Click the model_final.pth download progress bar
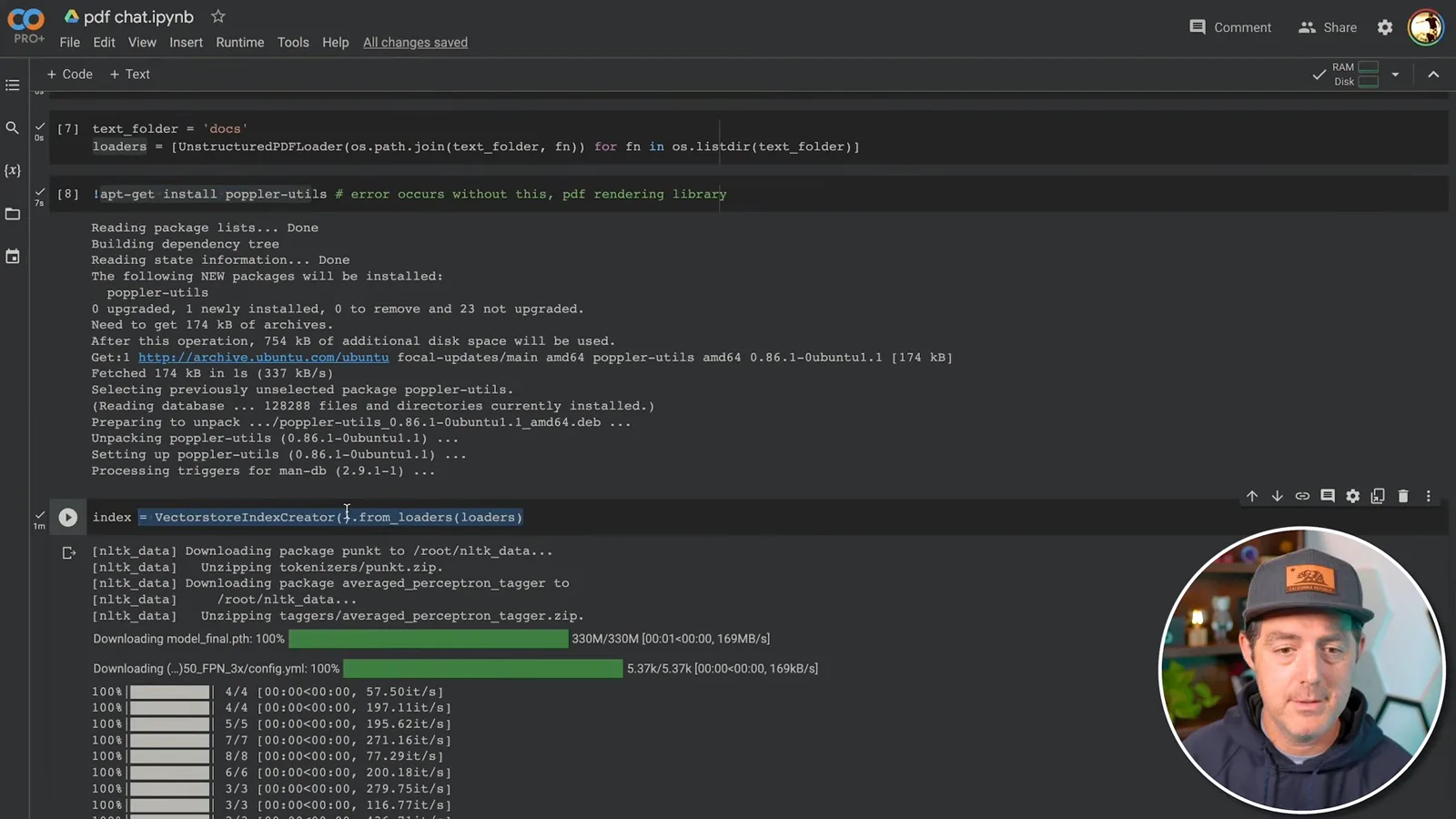Viewport: 1456px width, 819px height. click(428, 639)
